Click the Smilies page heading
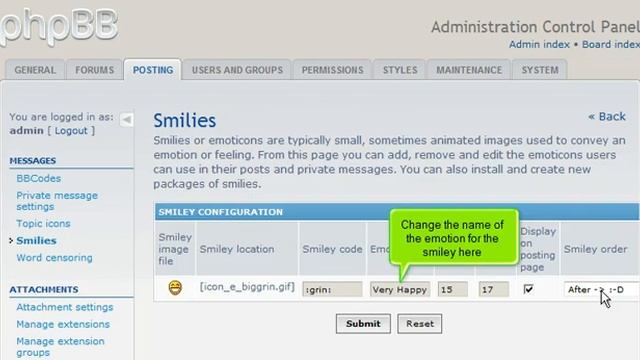This screenshot has width=640, height=360. [185, 120]
